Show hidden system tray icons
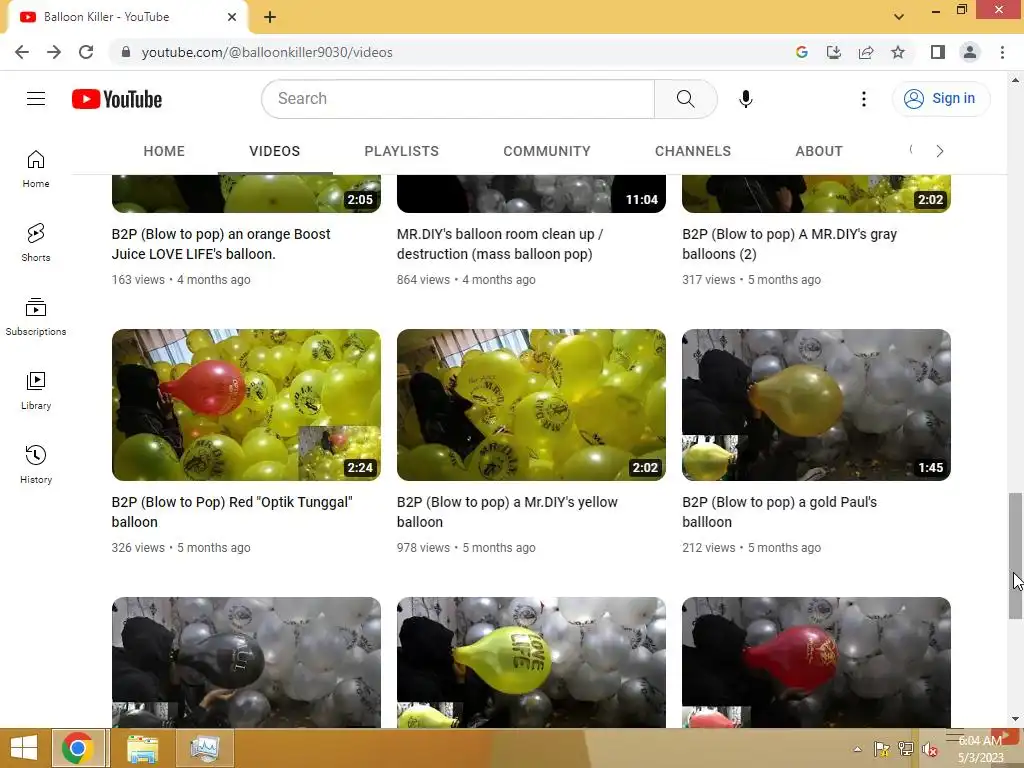The image size is (1024, 768). [857, 749]
